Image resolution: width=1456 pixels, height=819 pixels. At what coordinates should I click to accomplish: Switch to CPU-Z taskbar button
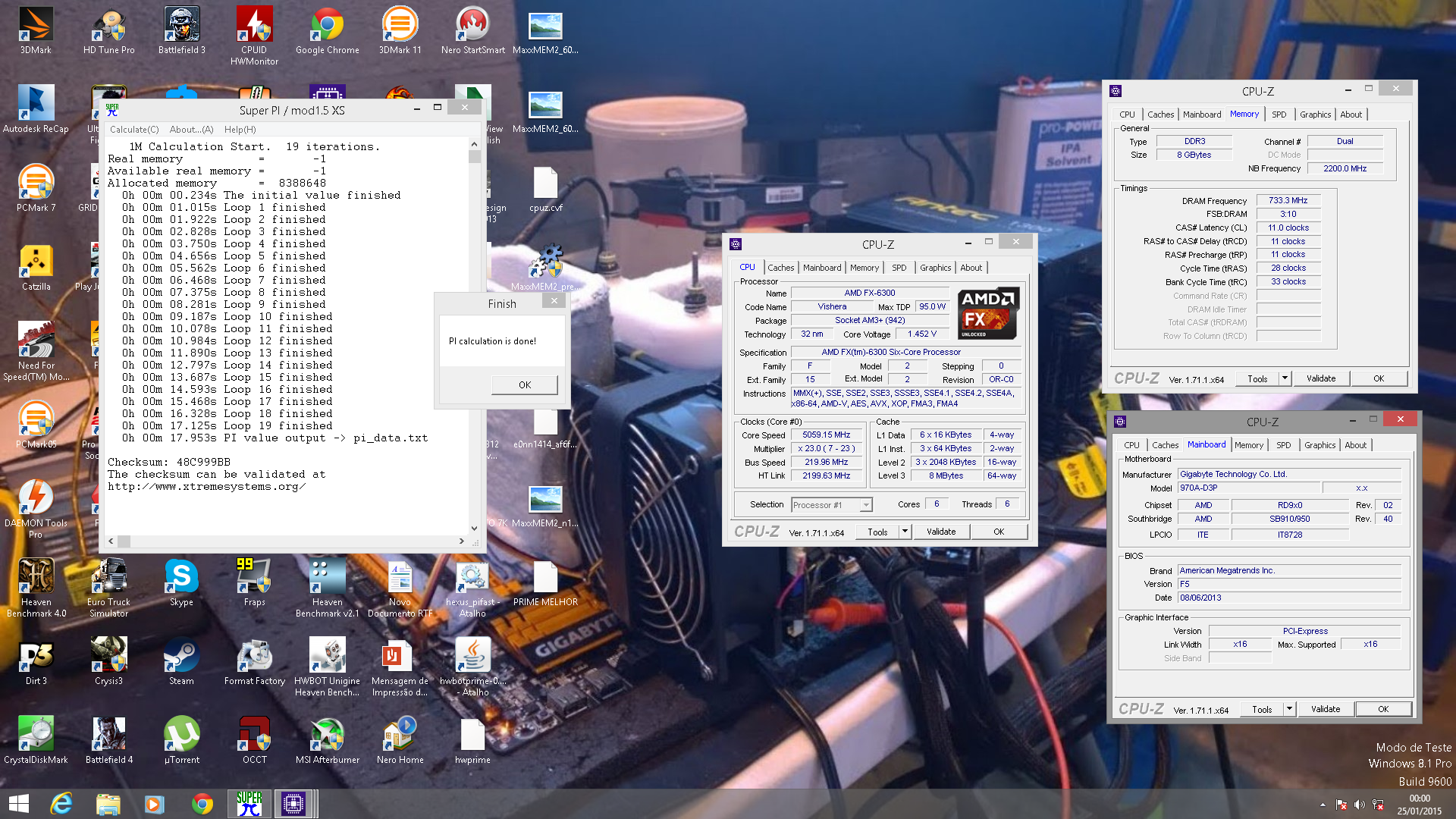(x=294, y=804)
